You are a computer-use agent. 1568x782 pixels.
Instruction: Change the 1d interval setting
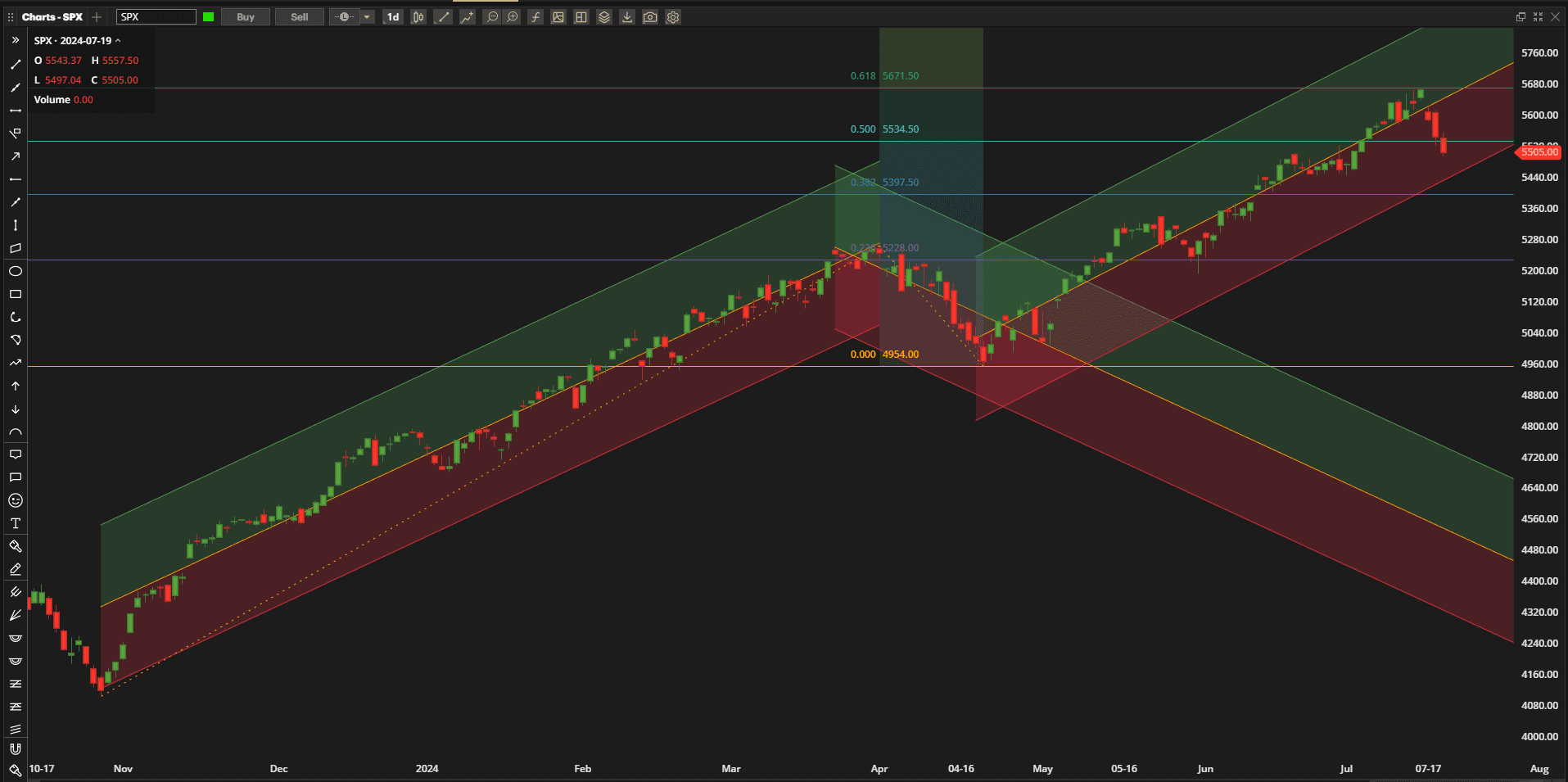(393, 17)
